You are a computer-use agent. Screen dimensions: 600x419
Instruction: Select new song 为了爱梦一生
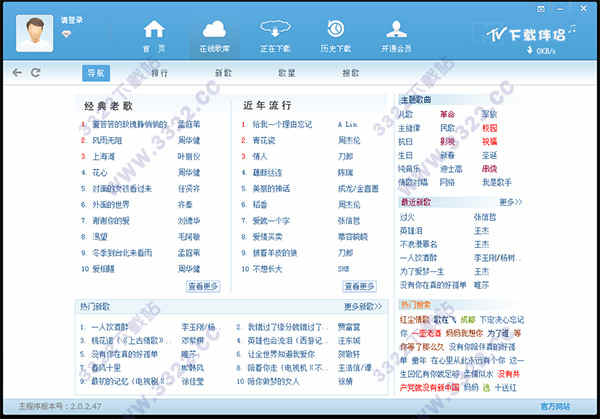click(422, 272)
